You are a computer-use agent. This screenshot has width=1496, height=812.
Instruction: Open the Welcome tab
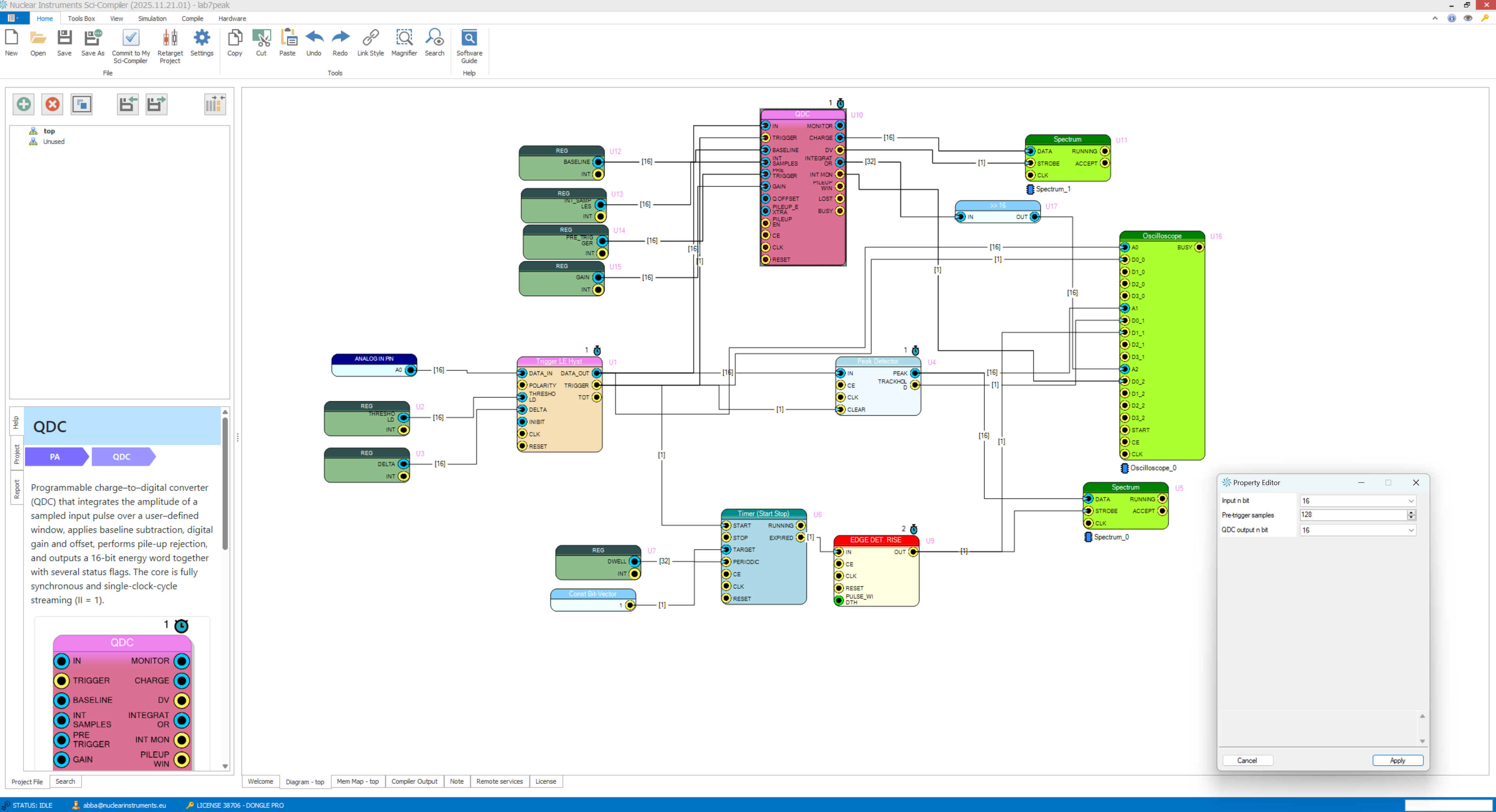click(x=260, y=781)
